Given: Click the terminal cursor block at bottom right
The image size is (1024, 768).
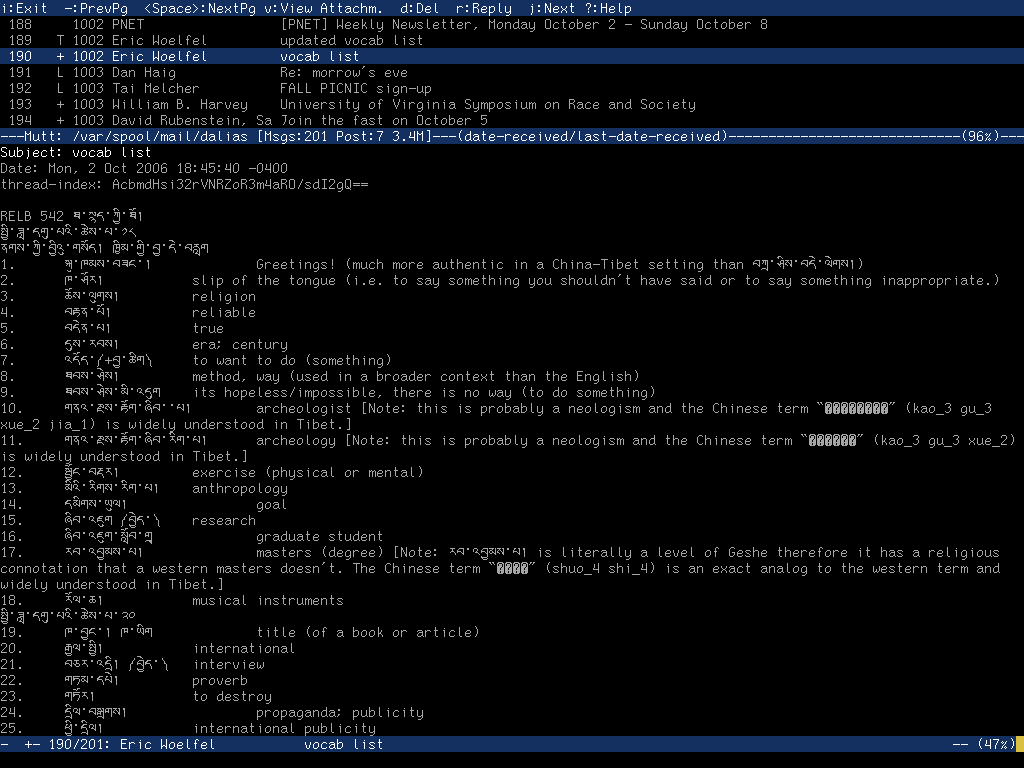Looking at the screenshot, I should 1019,744.
